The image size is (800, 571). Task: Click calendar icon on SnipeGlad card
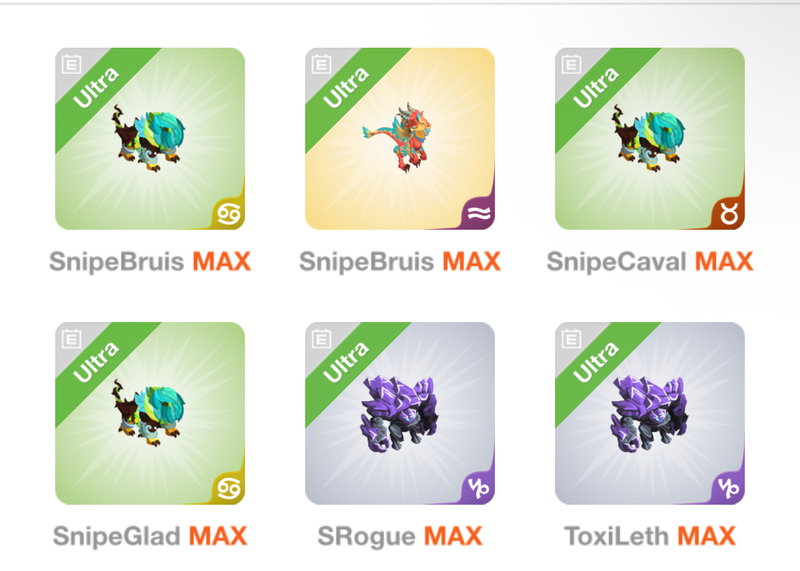pos(71,339)
